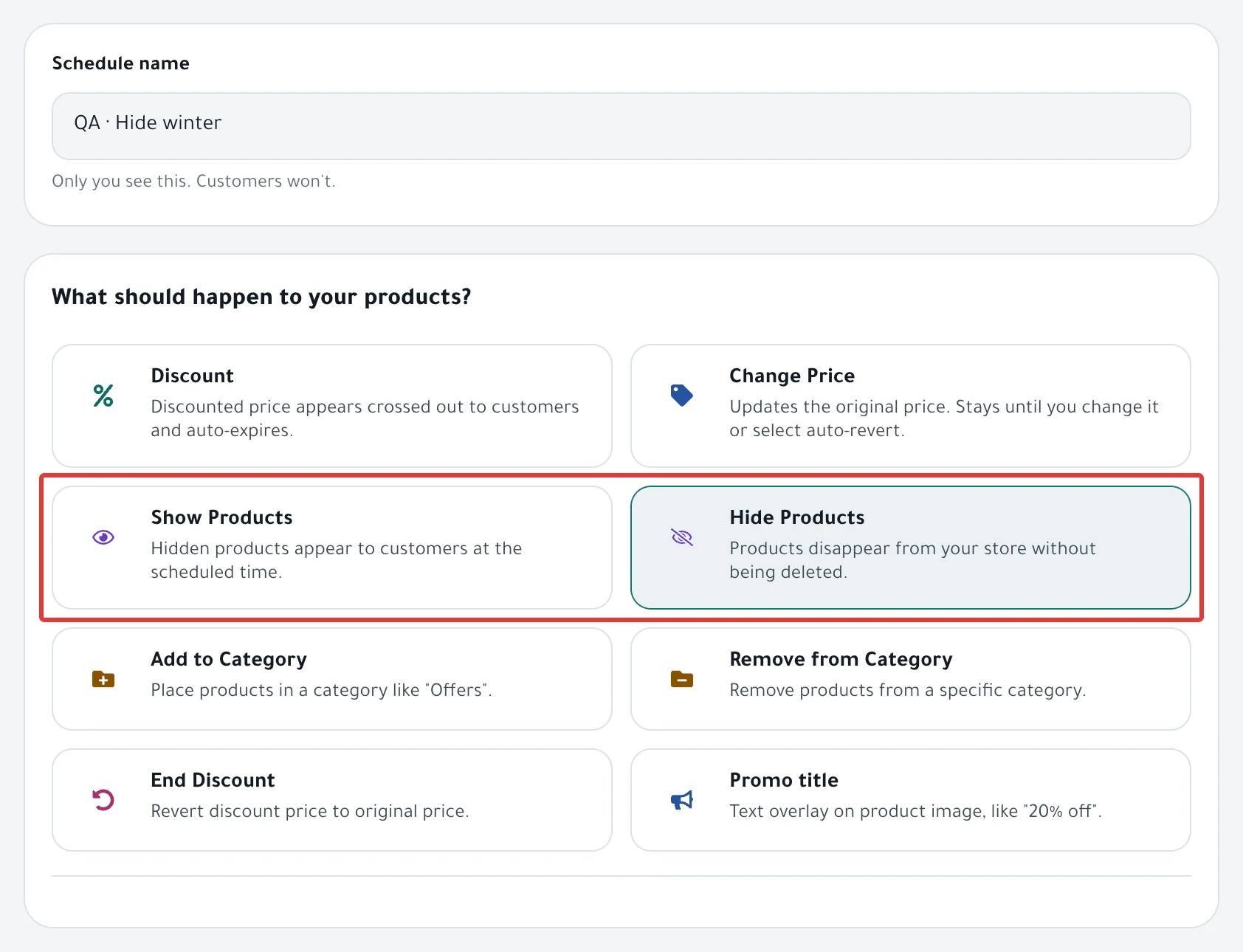Click the 'What should happen to your products?' heading
Image resolution: width=1243 pixels, height=952 pixels.
pyautogui.click(x=261, y=297)
